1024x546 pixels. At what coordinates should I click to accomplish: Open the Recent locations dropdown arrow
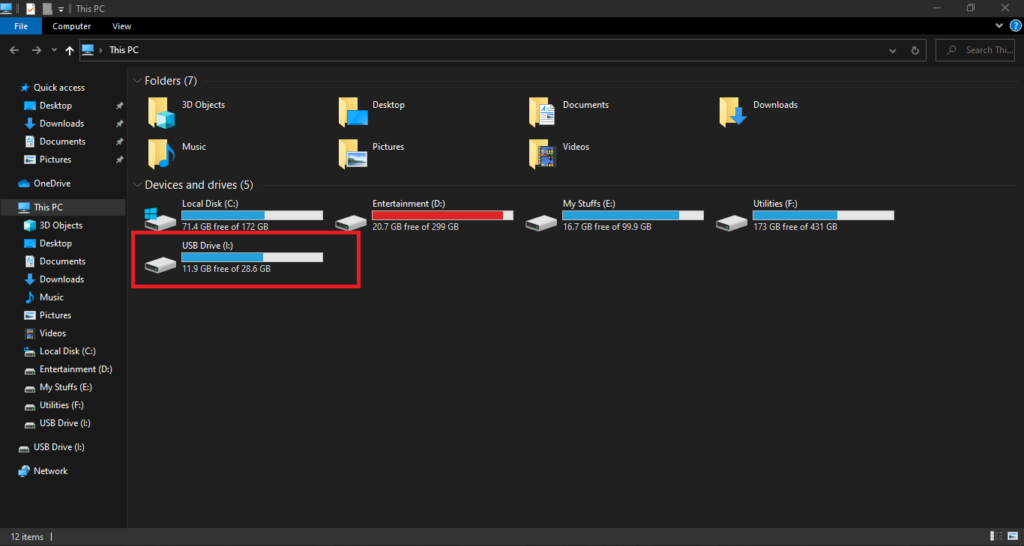[54, 50]
